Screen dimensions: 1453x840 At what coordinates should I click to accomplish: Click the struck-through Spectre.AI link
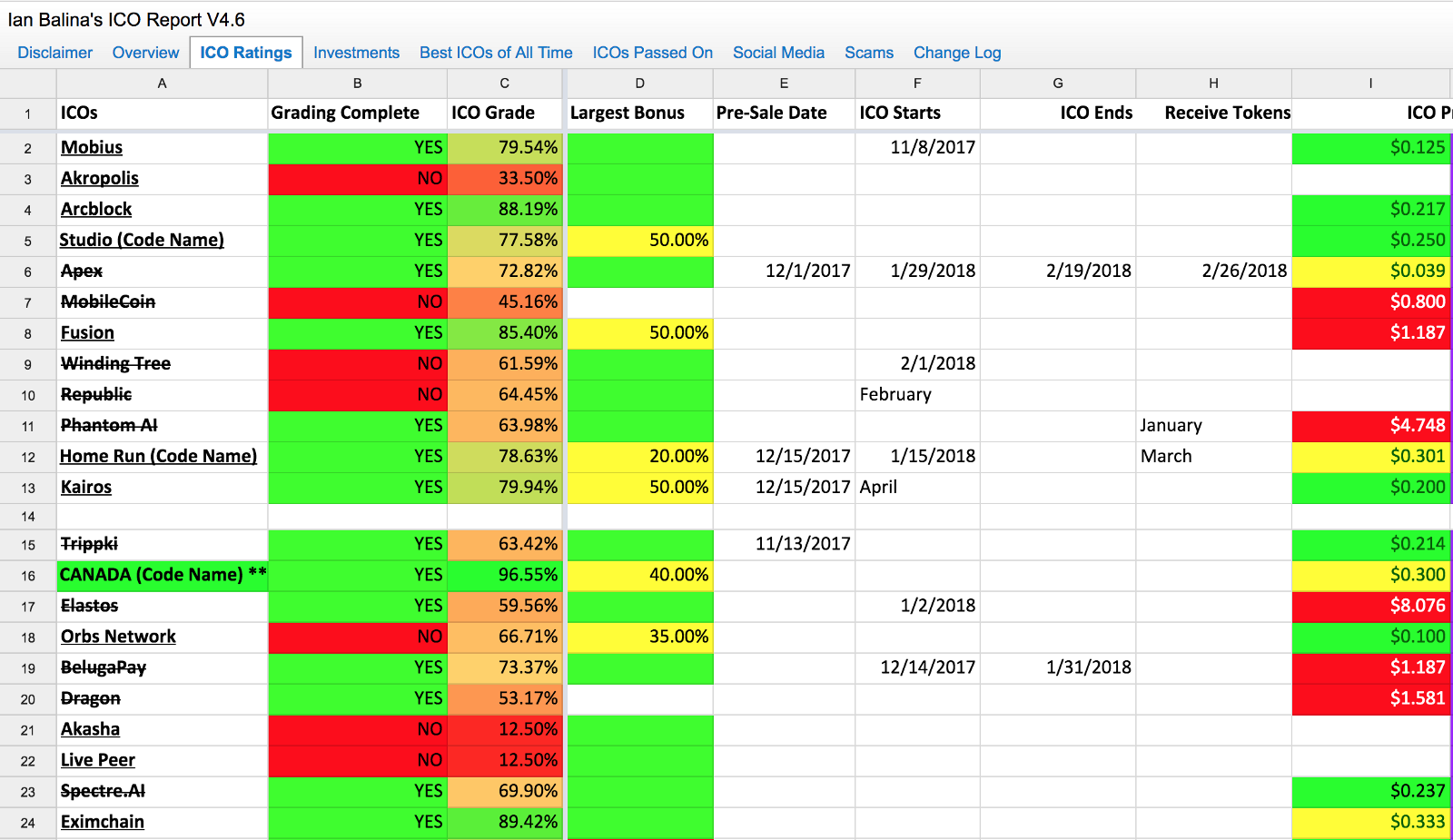coord(103,791)
